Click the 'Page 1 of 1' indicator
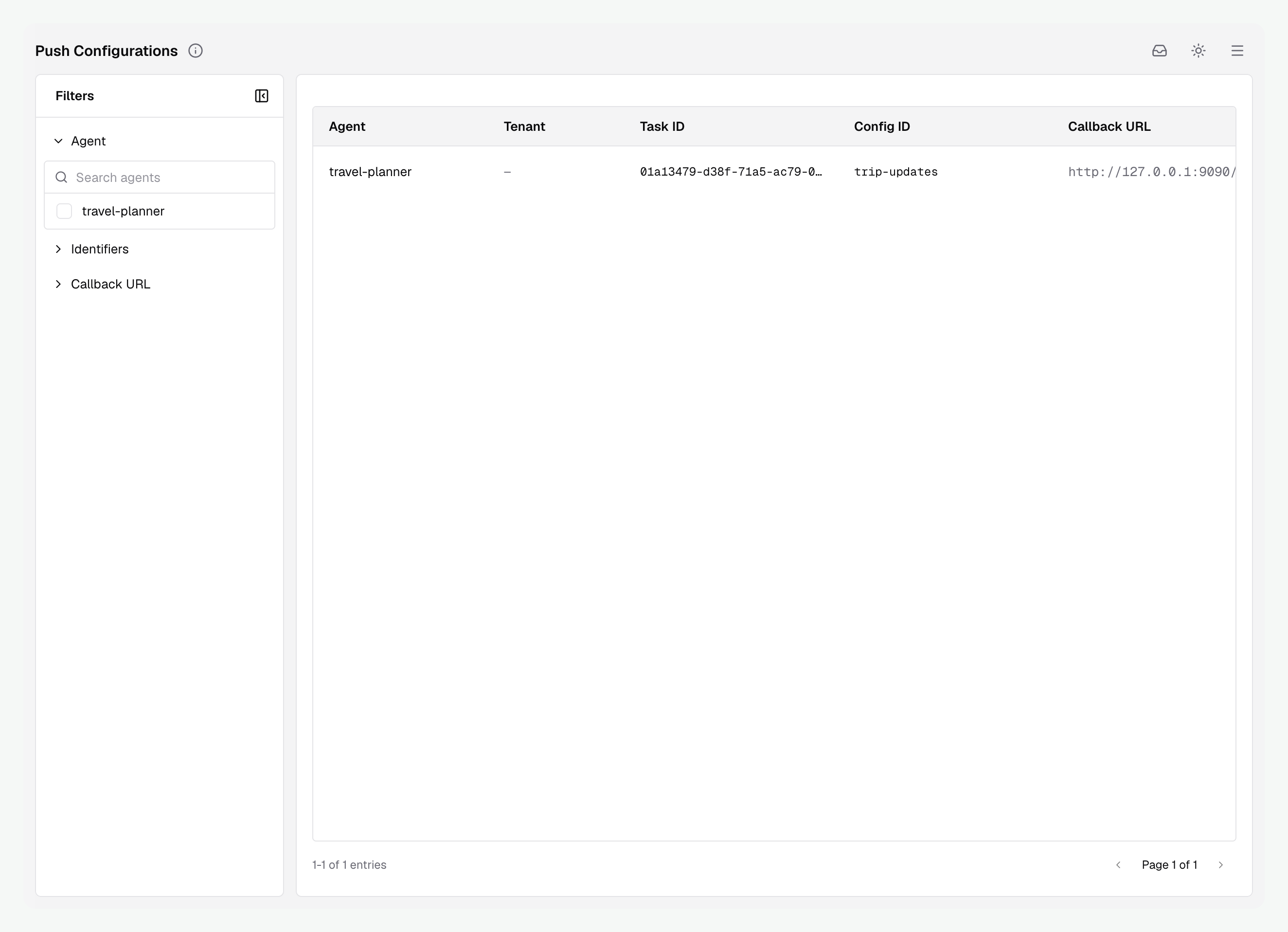Image resolution: width=1288 pixels, height=932 pixels. pyautogui.click(x=1169, y=864)
